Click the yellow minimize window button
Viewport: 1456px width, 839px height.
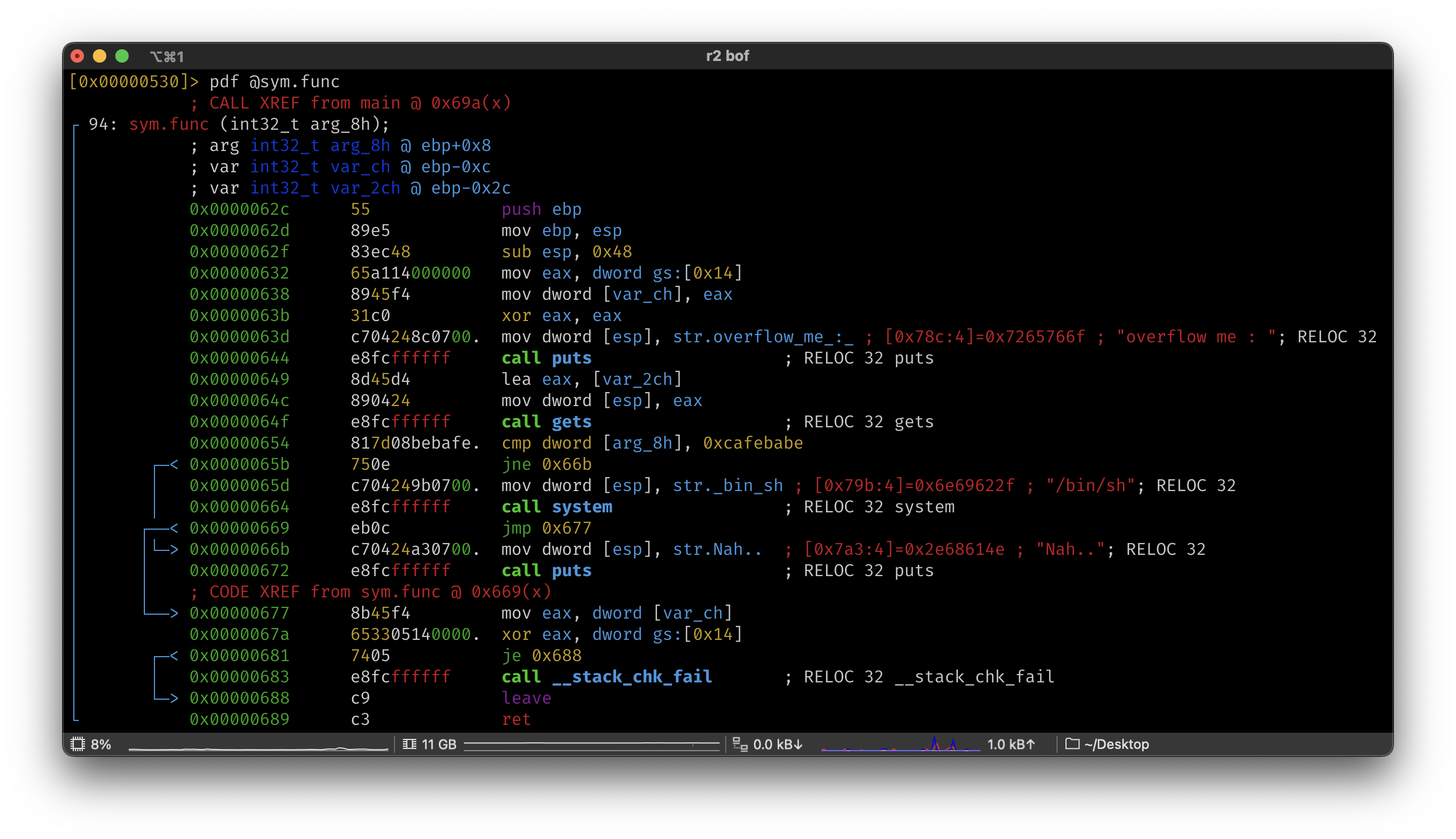point(100,56)
